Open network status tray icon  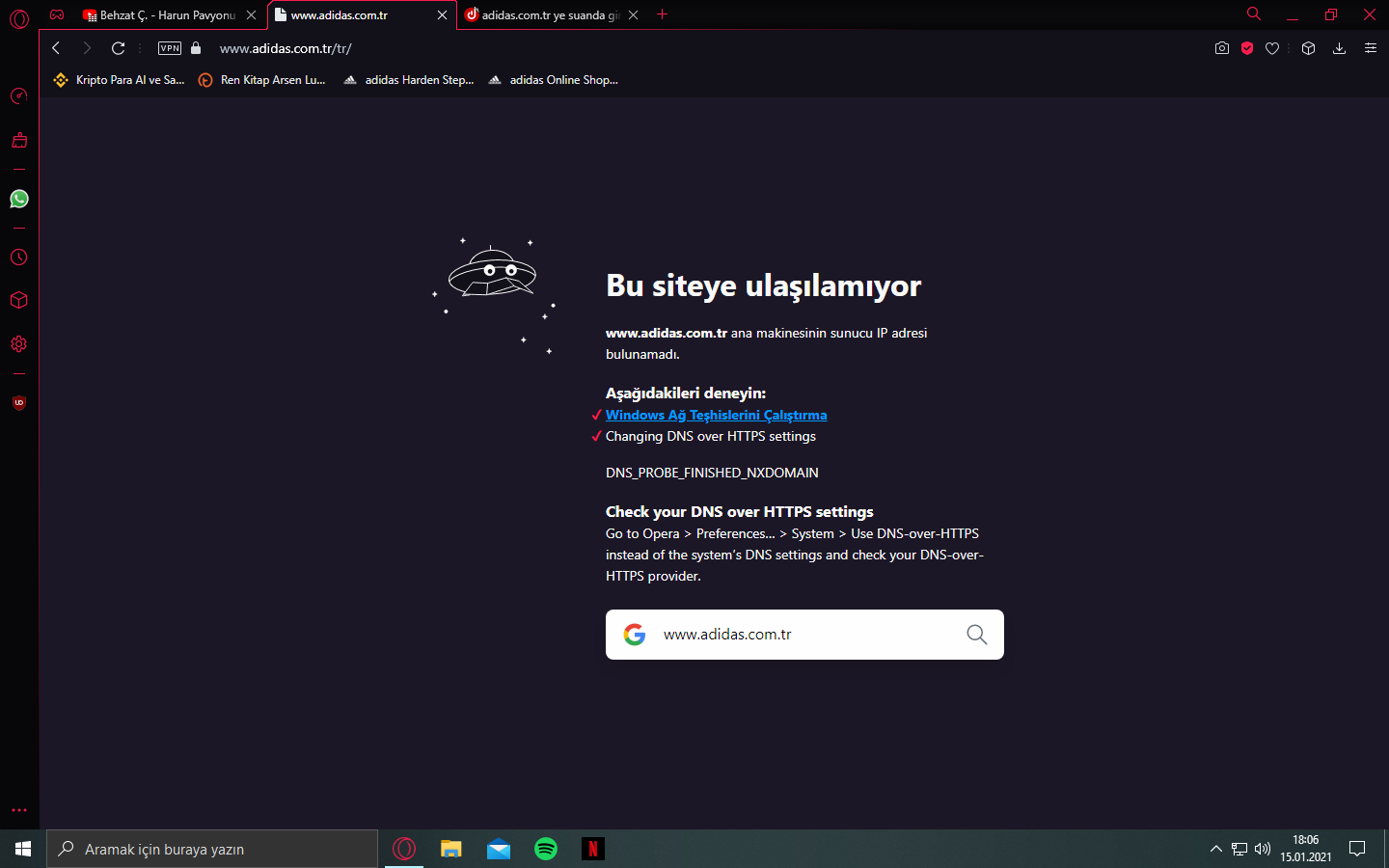point(1239,849)
